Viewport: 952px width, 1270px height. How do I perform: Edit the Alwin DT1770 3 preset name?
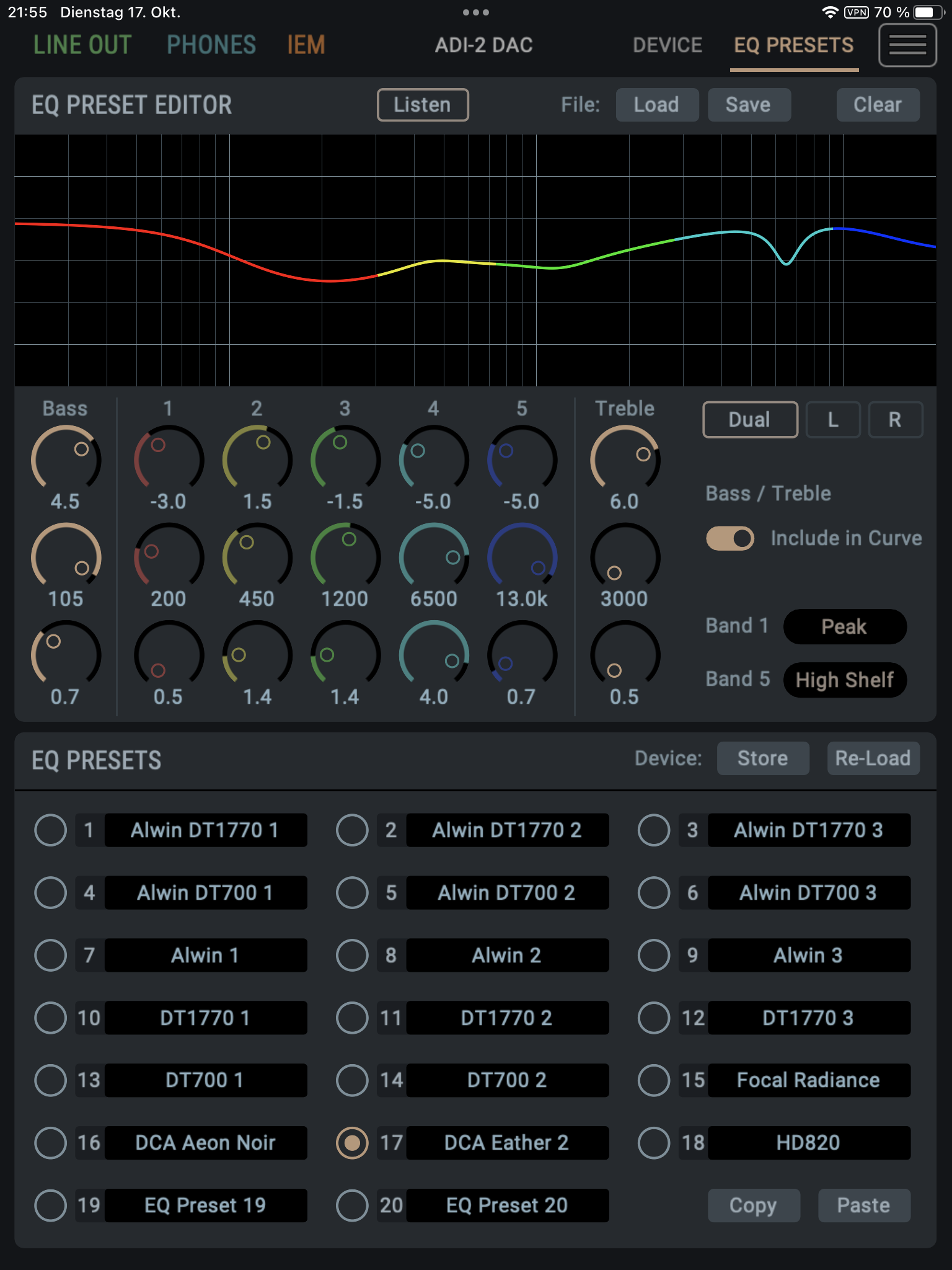click(809, 830)
